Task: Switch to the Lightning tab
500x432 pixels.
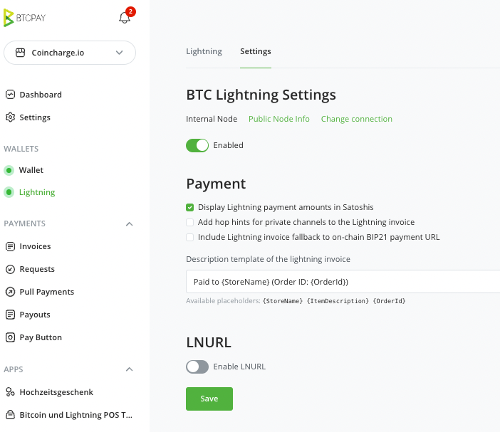Action: 204,51
